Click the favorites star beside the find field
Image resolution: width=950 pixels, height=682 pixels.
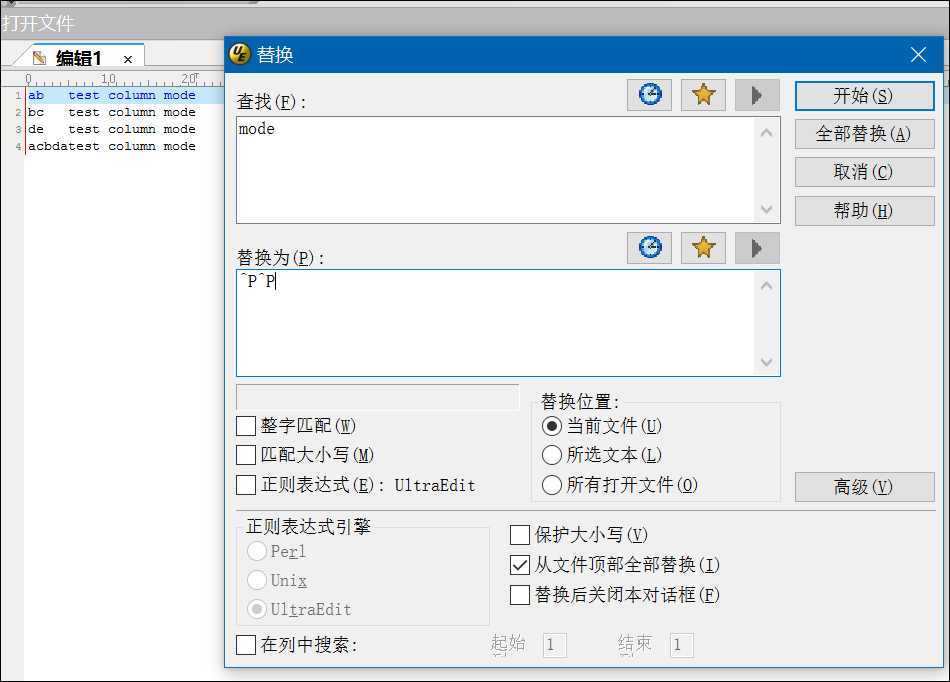point(703,94)
